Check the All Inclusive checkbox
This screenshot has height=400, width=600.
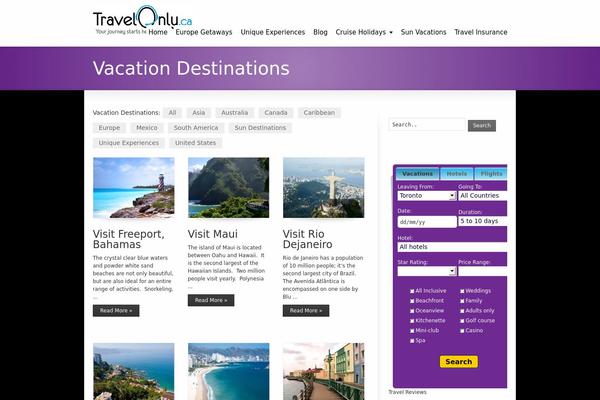(x=412, y=291)
